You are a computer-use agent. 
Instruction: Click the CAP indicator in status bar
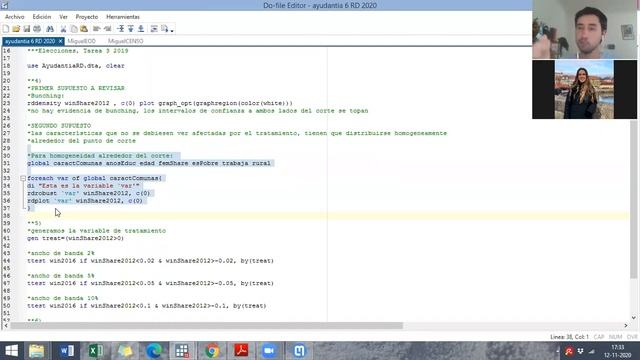pos(599,337)
